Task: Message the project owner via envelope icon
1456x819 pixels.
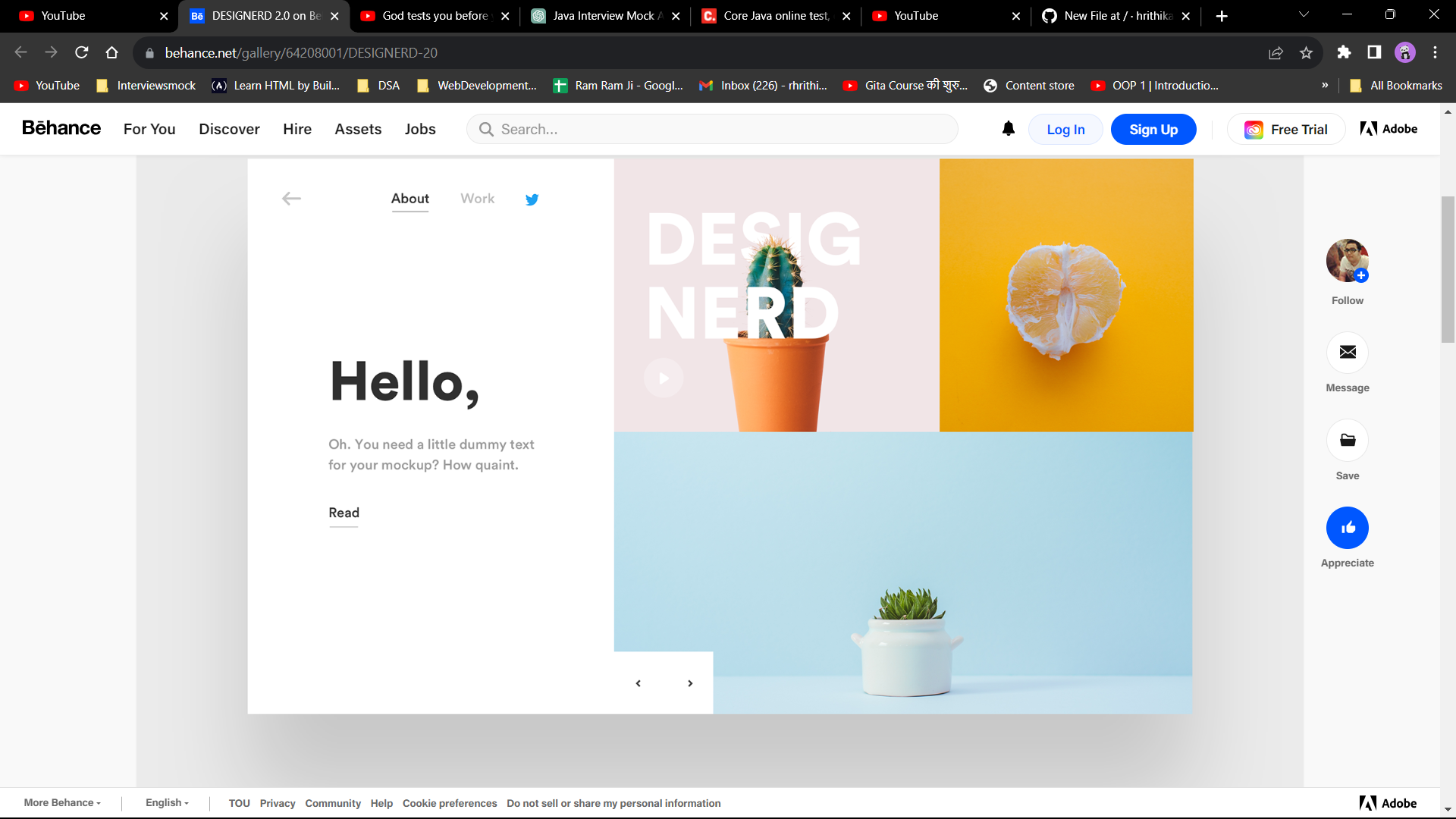Action: pos(1347,352)
